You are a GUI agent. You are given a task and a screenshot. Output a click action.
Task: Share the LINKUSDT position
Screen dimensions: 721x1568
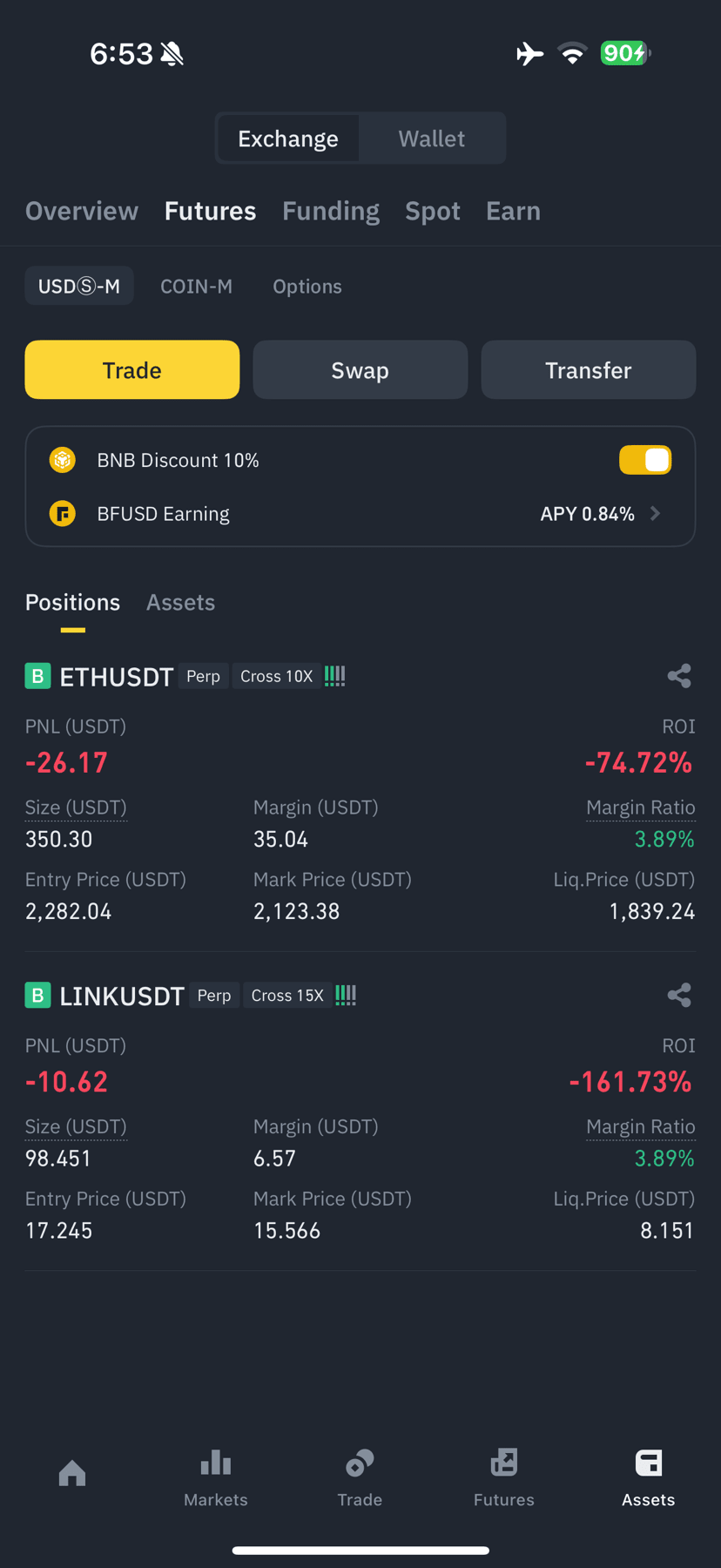pyautogui.click(x=679, y=995)
